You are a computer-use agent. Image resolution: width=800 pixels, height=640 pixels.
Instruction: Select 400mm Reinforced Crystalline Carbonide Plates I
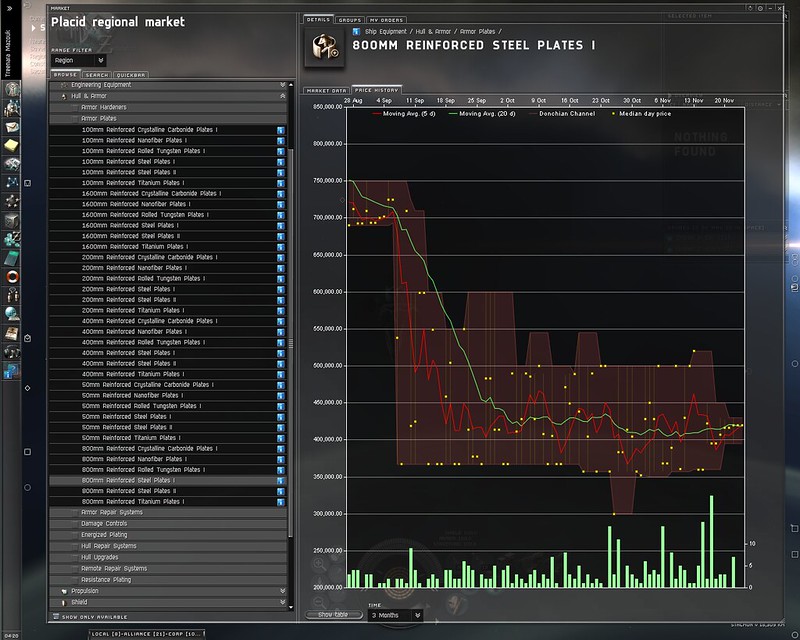pos(167,322)
